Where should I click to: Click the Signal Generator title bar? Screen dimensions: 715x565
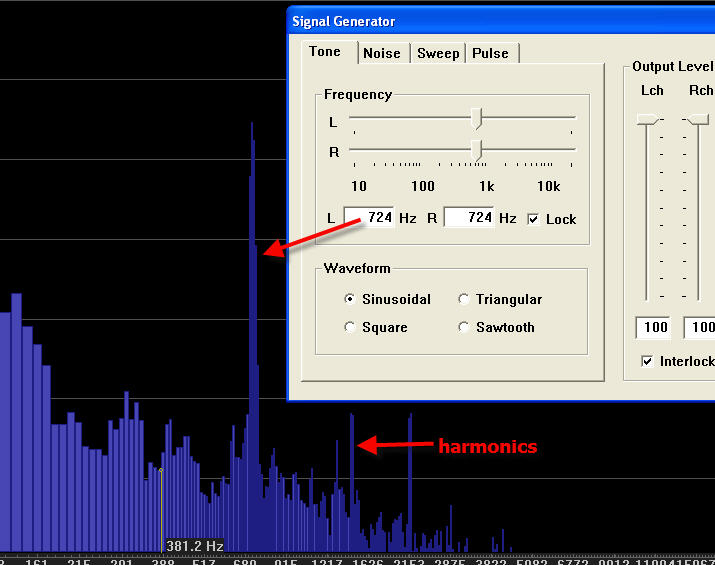coord(502,21)
